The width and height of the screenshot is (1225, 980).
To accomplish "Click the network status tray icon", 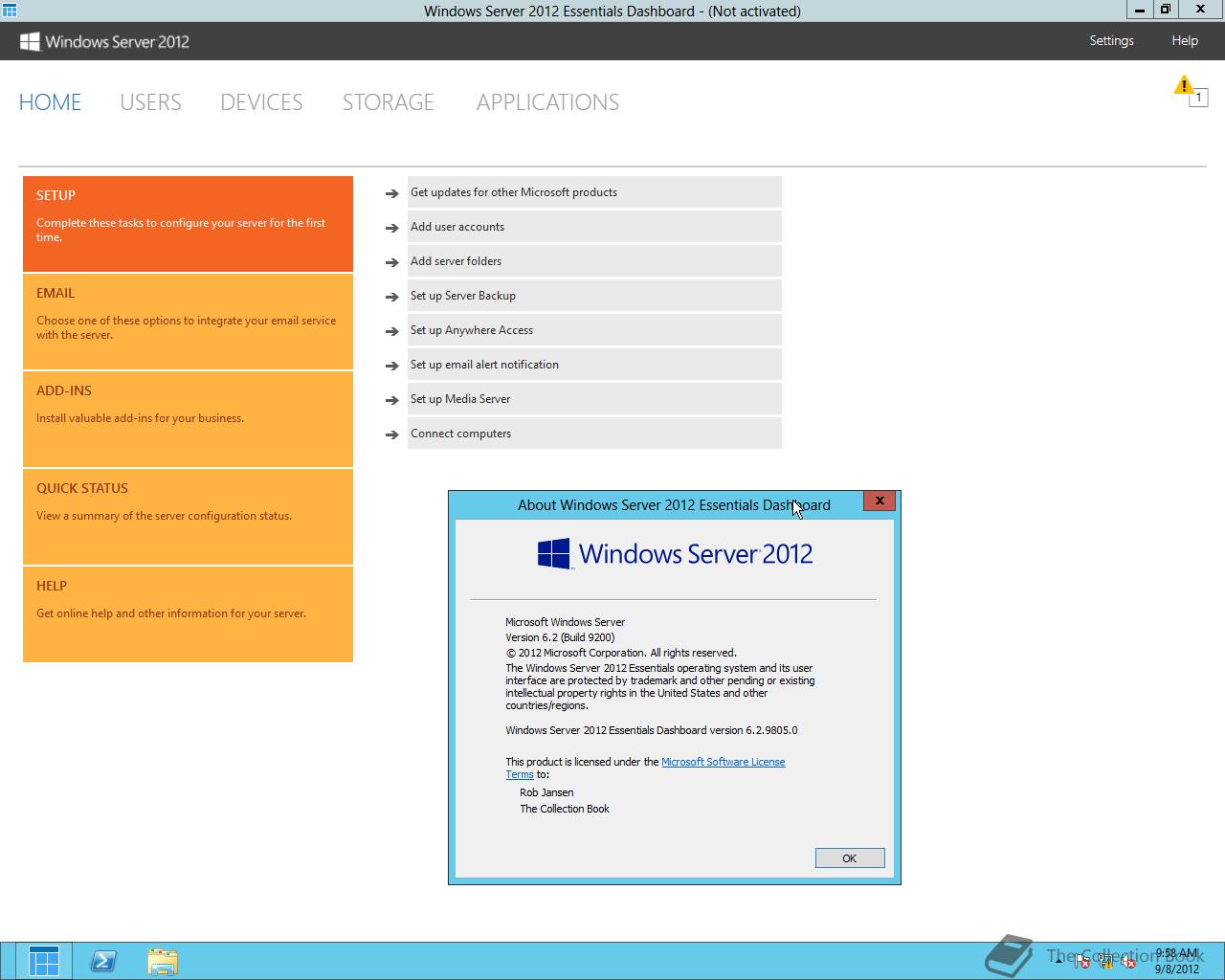I will pos(1105,962).
